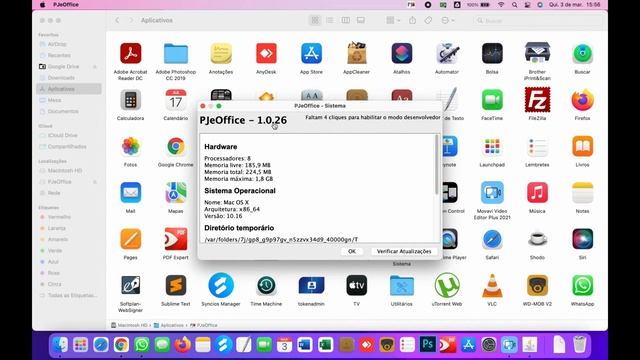The width and height of the screenshot is (640, 360).
Task: Open the uTorrent Web app icon
Action: click(447, 285)
